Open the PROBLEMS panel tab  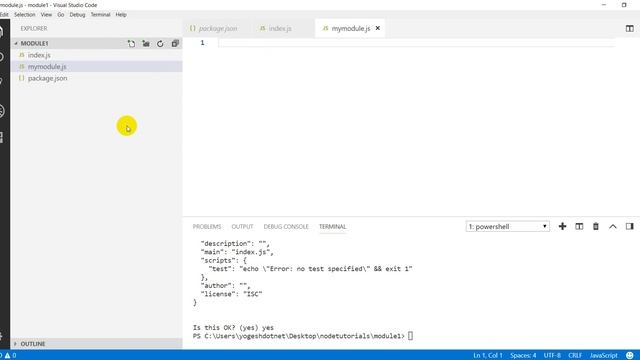[207, 227]
